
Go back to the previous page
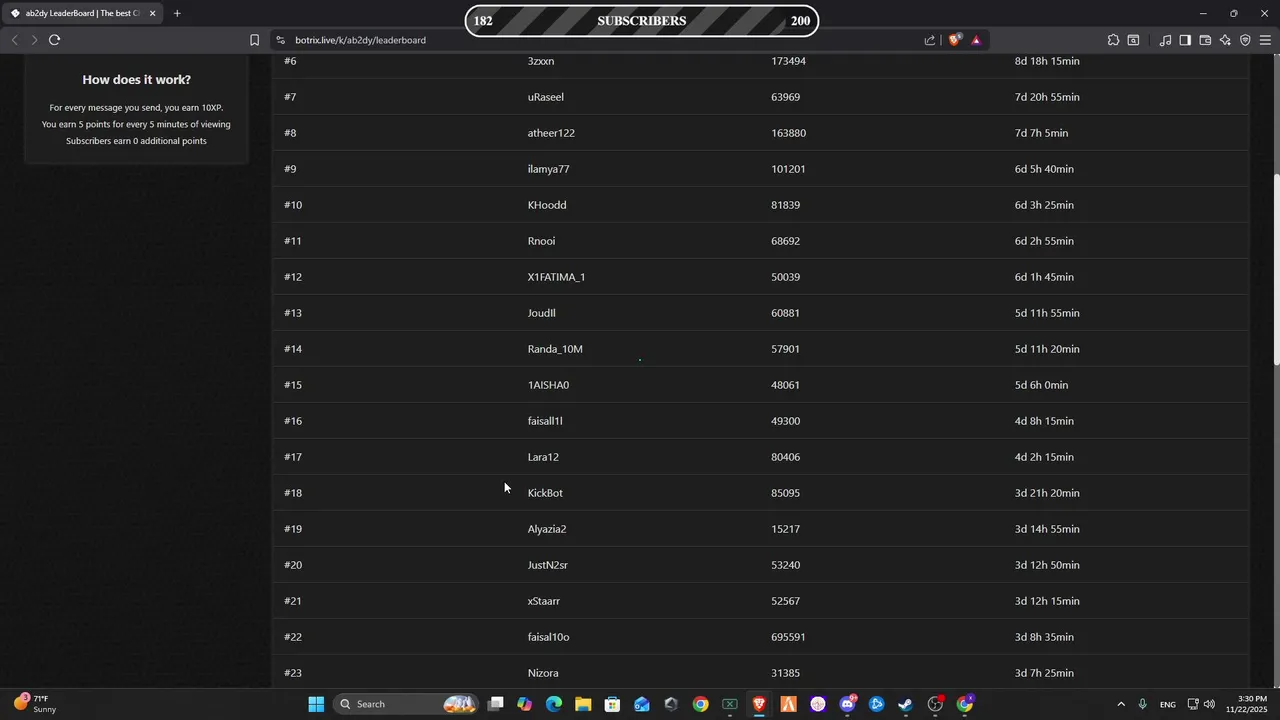tap(14, 40)
